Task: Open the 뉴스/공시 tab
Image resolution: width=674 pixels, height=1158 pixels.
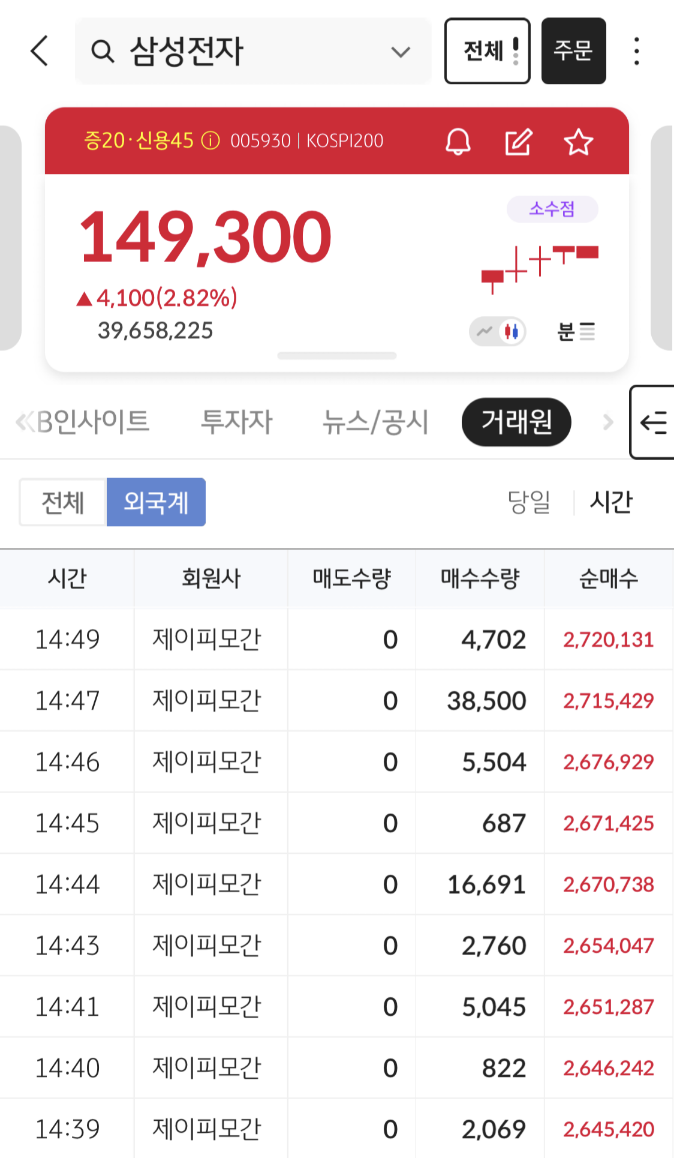Action: (x=375, y=423)
